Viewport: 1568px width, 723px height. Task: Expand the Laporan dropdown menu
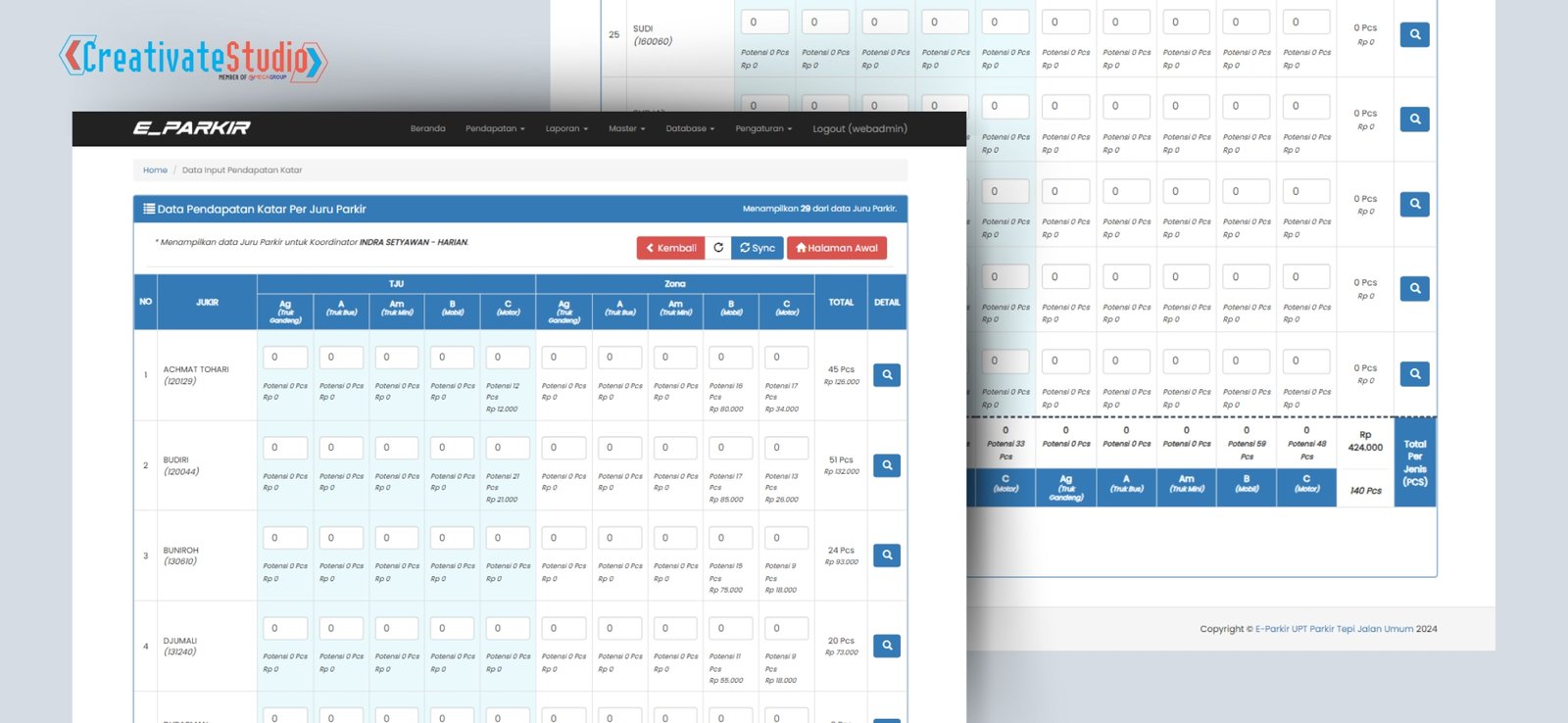click(566, 128)
